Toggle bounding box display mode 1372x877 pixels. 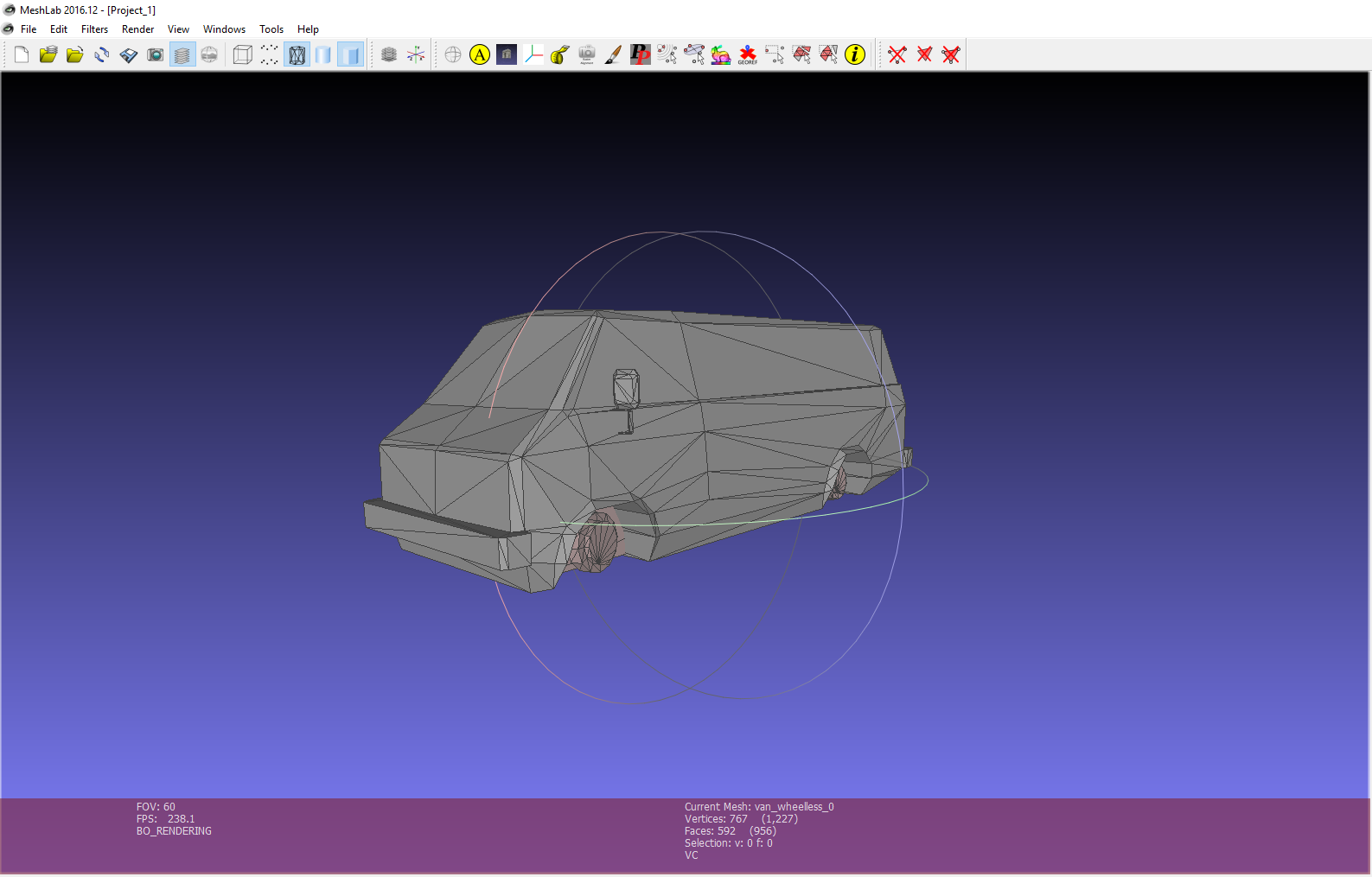(x=243, y=55)
